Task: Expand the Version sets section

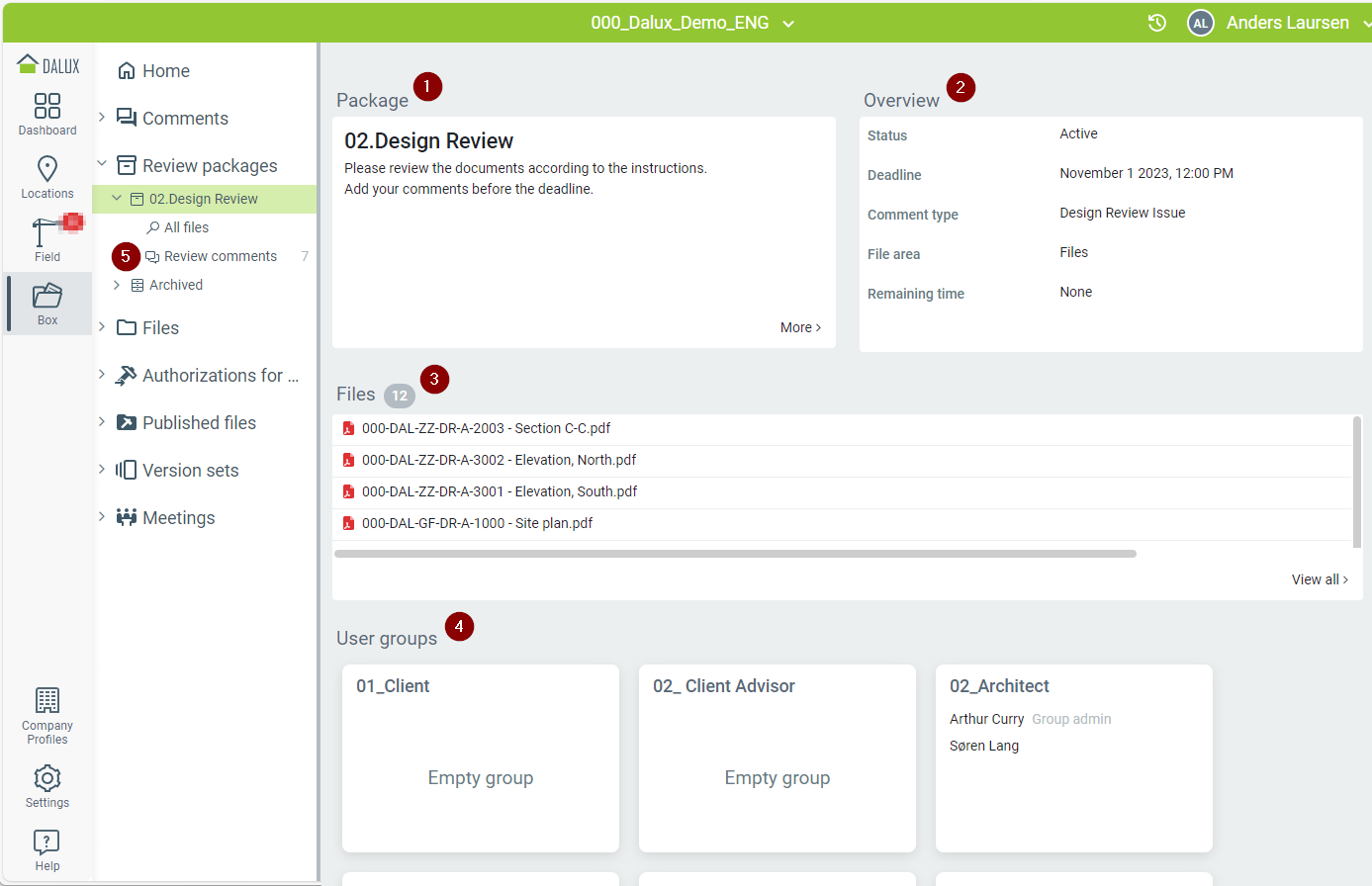Action: point(102,470)
